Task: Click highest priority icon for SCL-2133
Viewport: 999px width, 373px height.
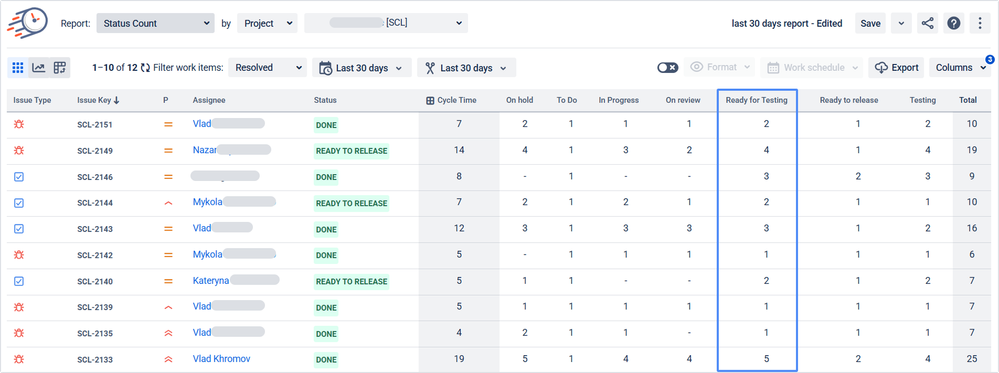Action: coord(168,360)
